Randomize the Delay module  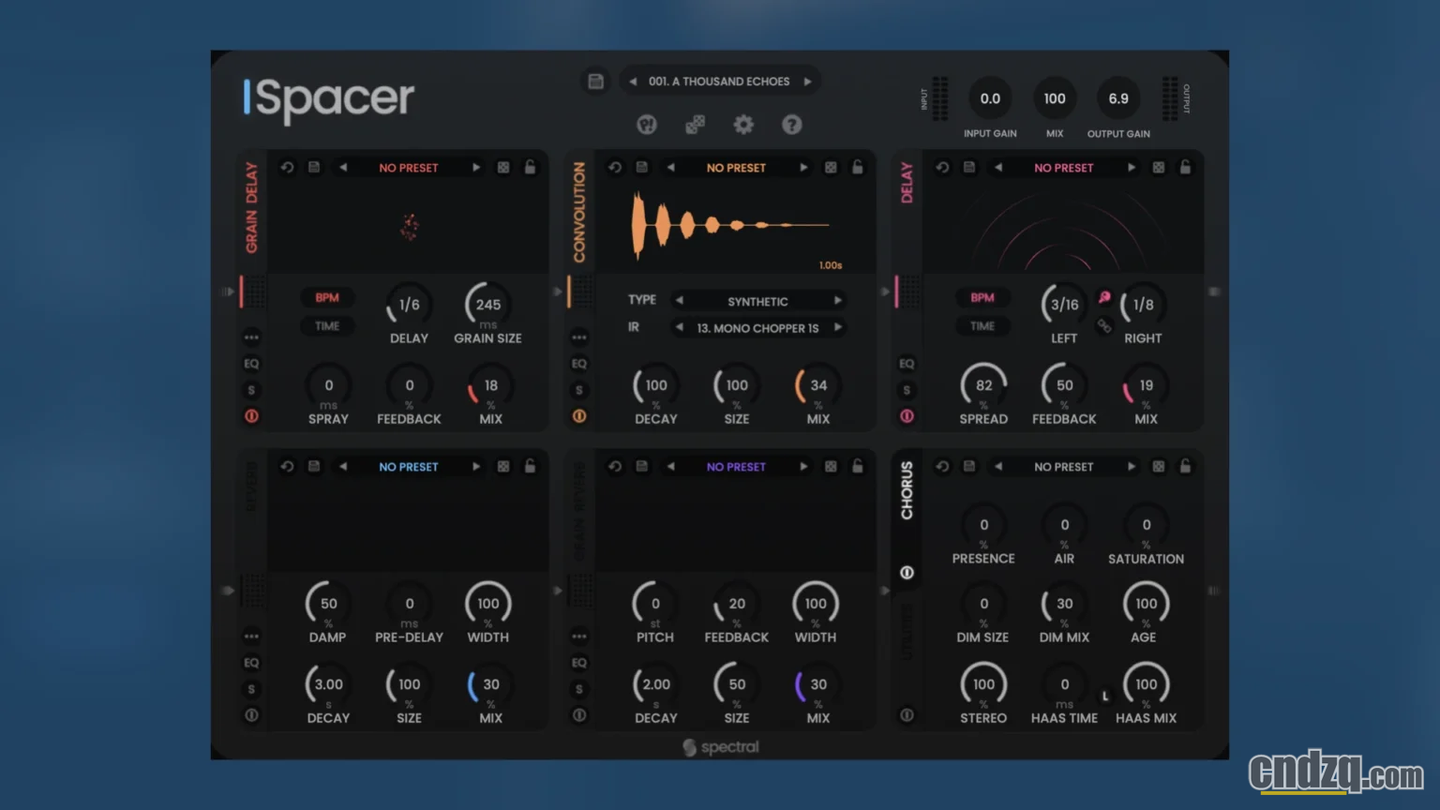point(1158,167)
